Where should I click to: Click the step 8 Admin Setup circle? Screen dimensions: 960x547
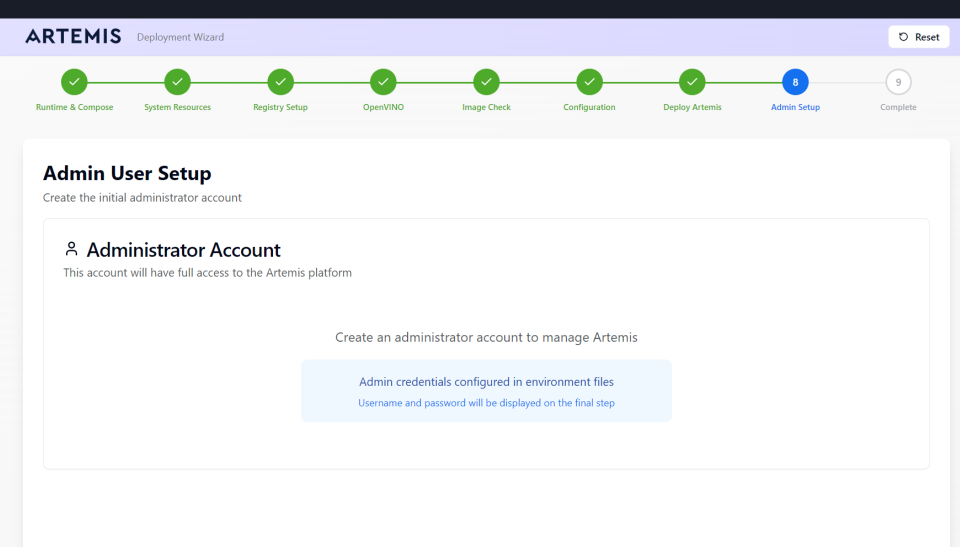point(795,82)
